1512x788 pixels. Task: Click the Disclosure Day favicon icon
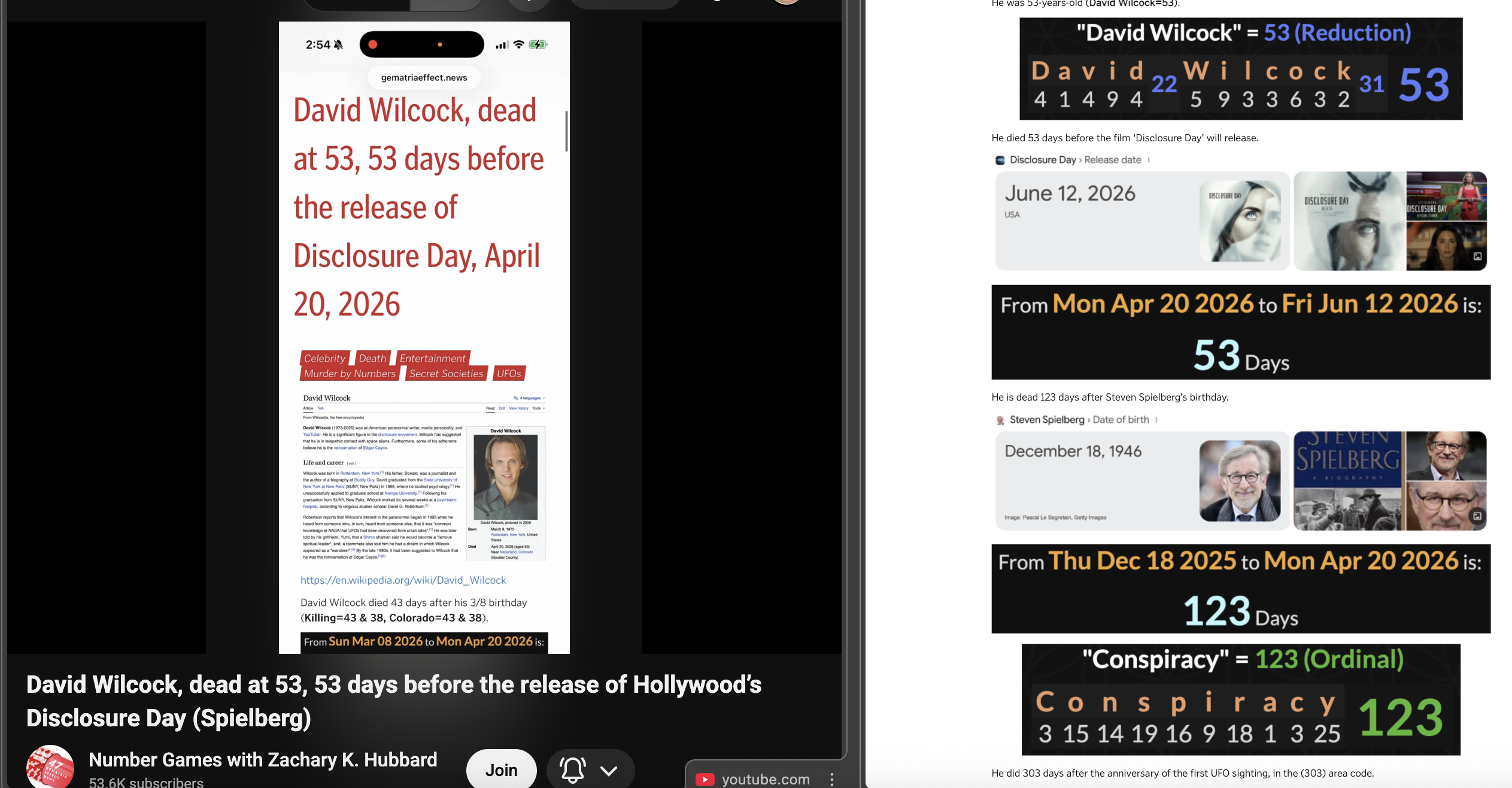pyautogui.click(x=1000, y=160)
